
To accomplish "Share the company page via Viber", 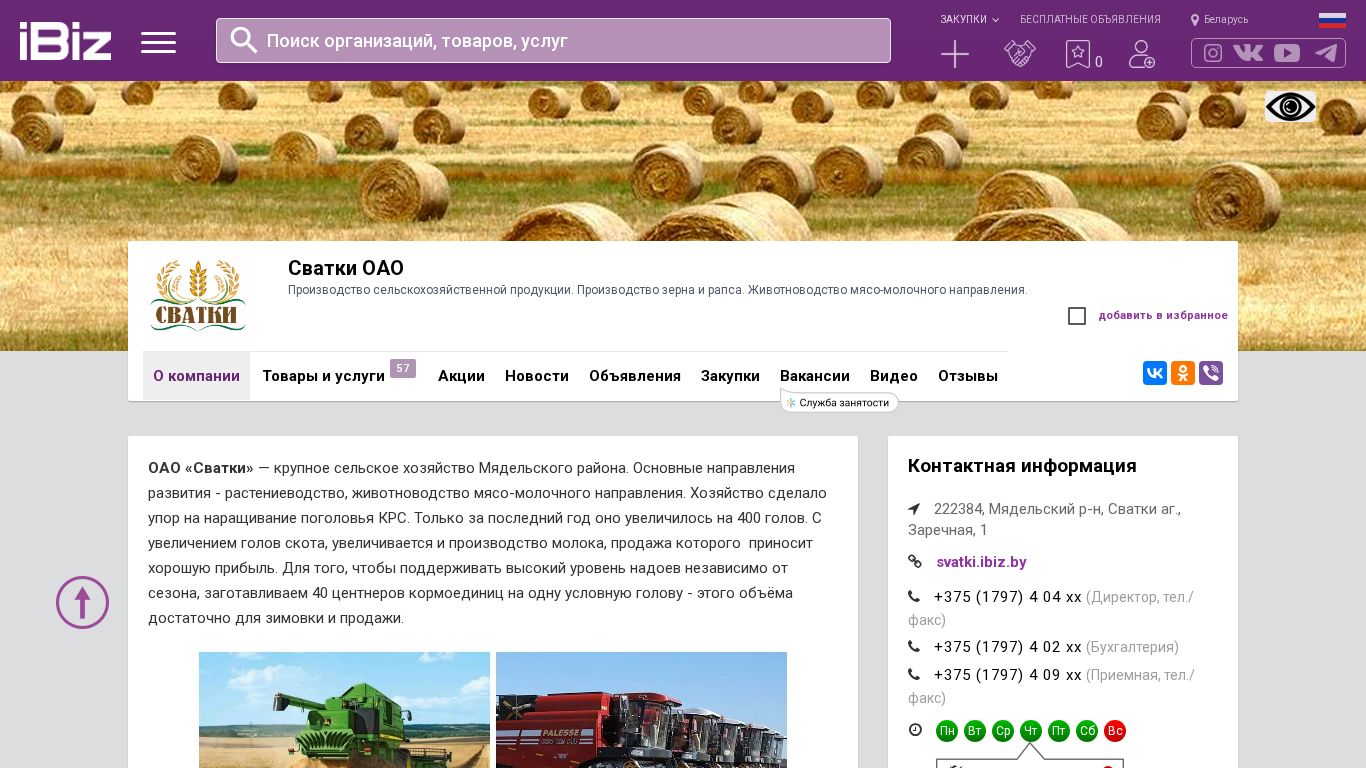I will click(1211, 373).
